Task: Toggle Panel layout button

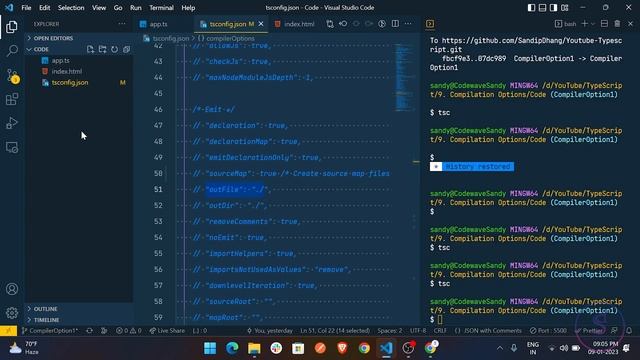Action: [x=542, y=8]
